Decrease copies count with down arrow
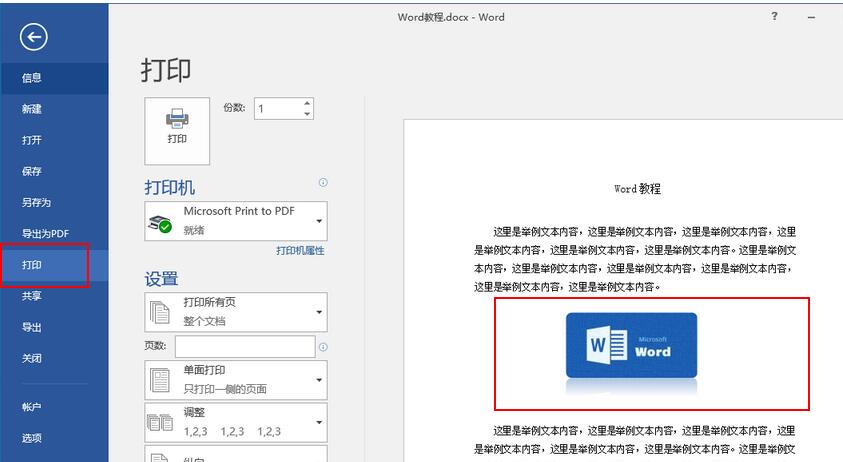The image size is (843, 462). point(306,113)
